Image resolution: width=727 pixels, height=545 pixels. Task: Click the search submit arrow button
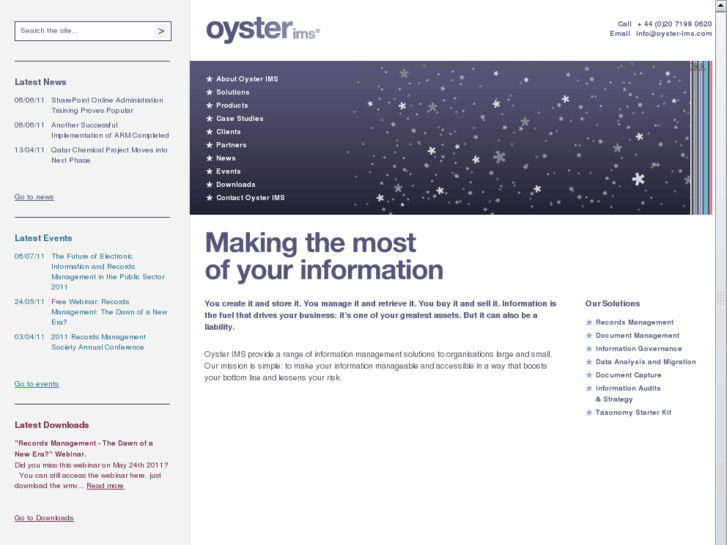pos(161,31)
